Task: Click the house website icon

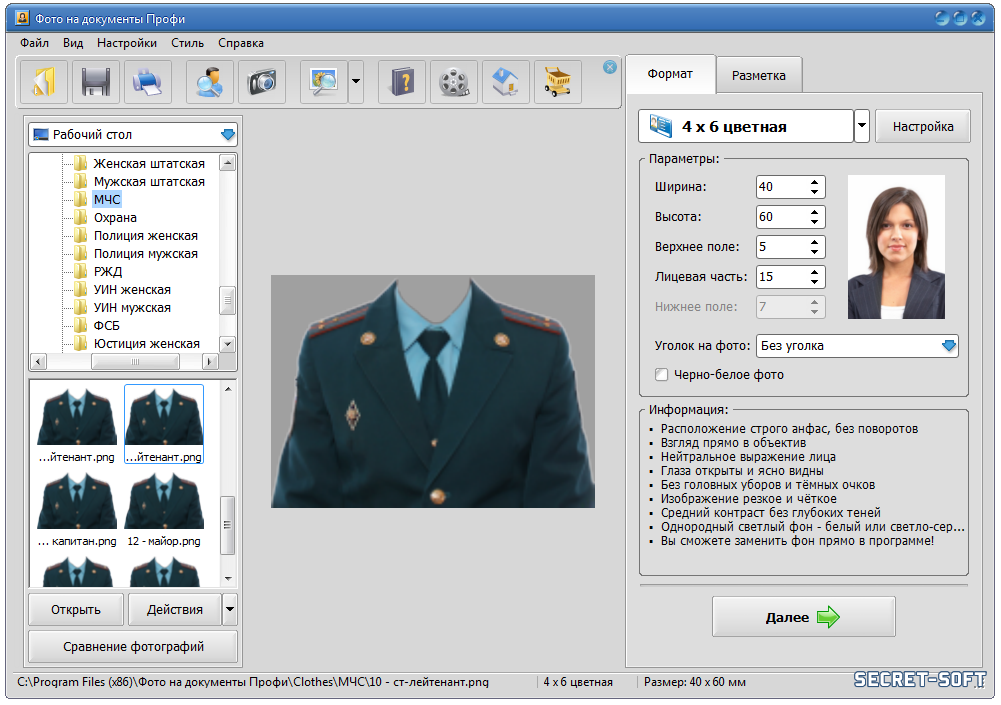Action: click(506, 82)
